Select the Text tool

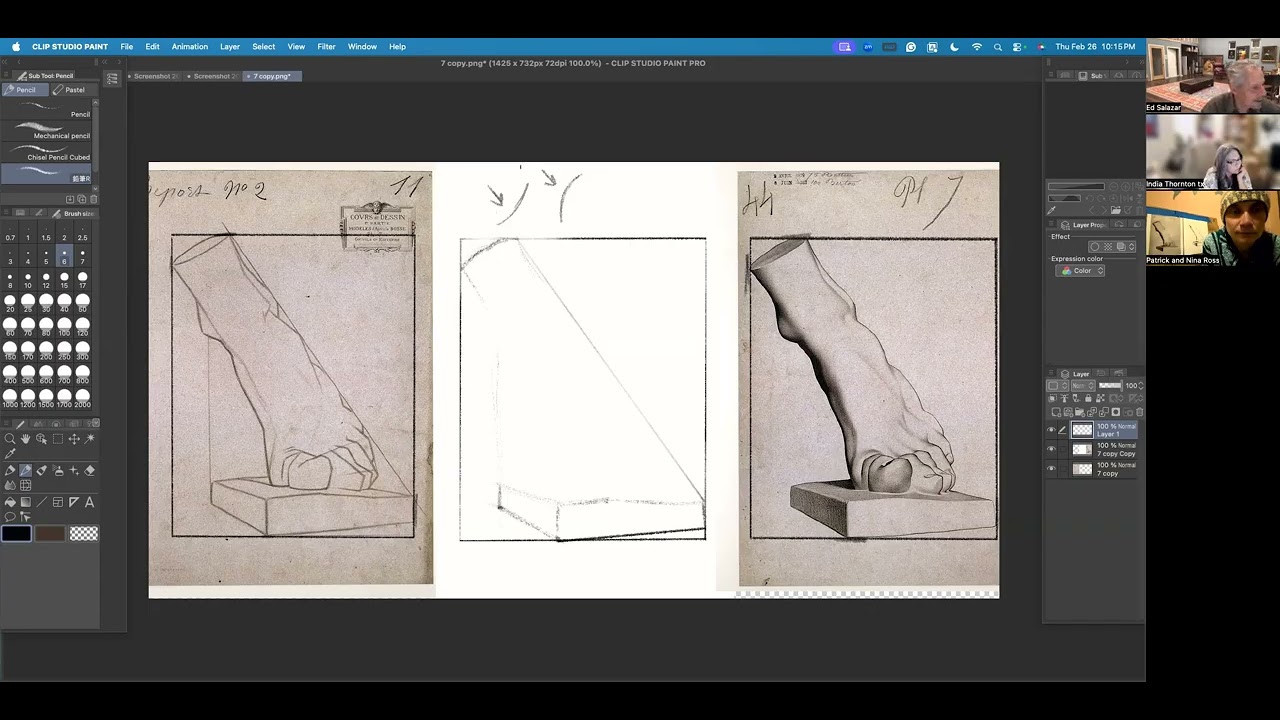tap(89, 502)
